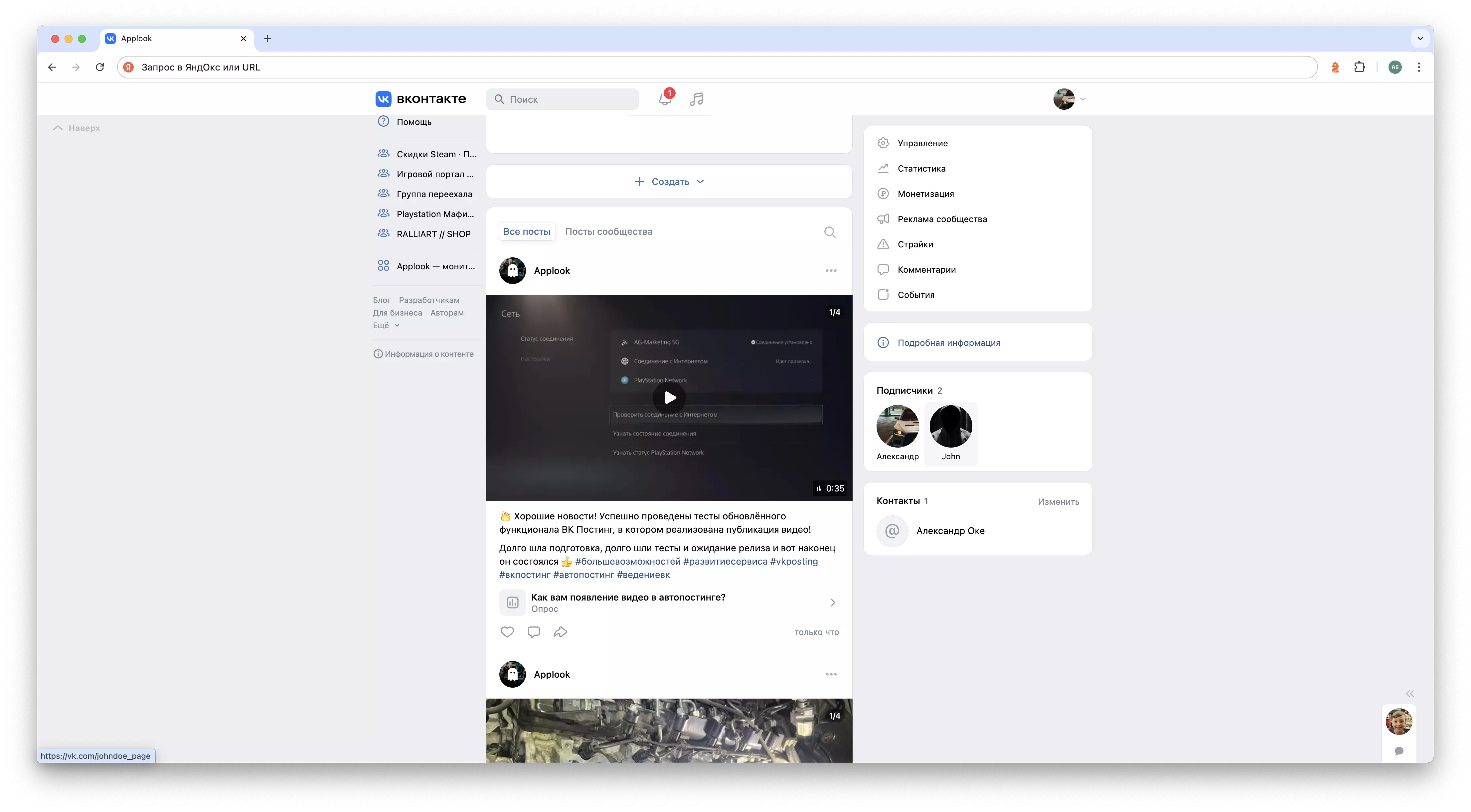Open Applook avatar on first post
This screenshot has width=1471, height=812.
(x=512, y=270)
